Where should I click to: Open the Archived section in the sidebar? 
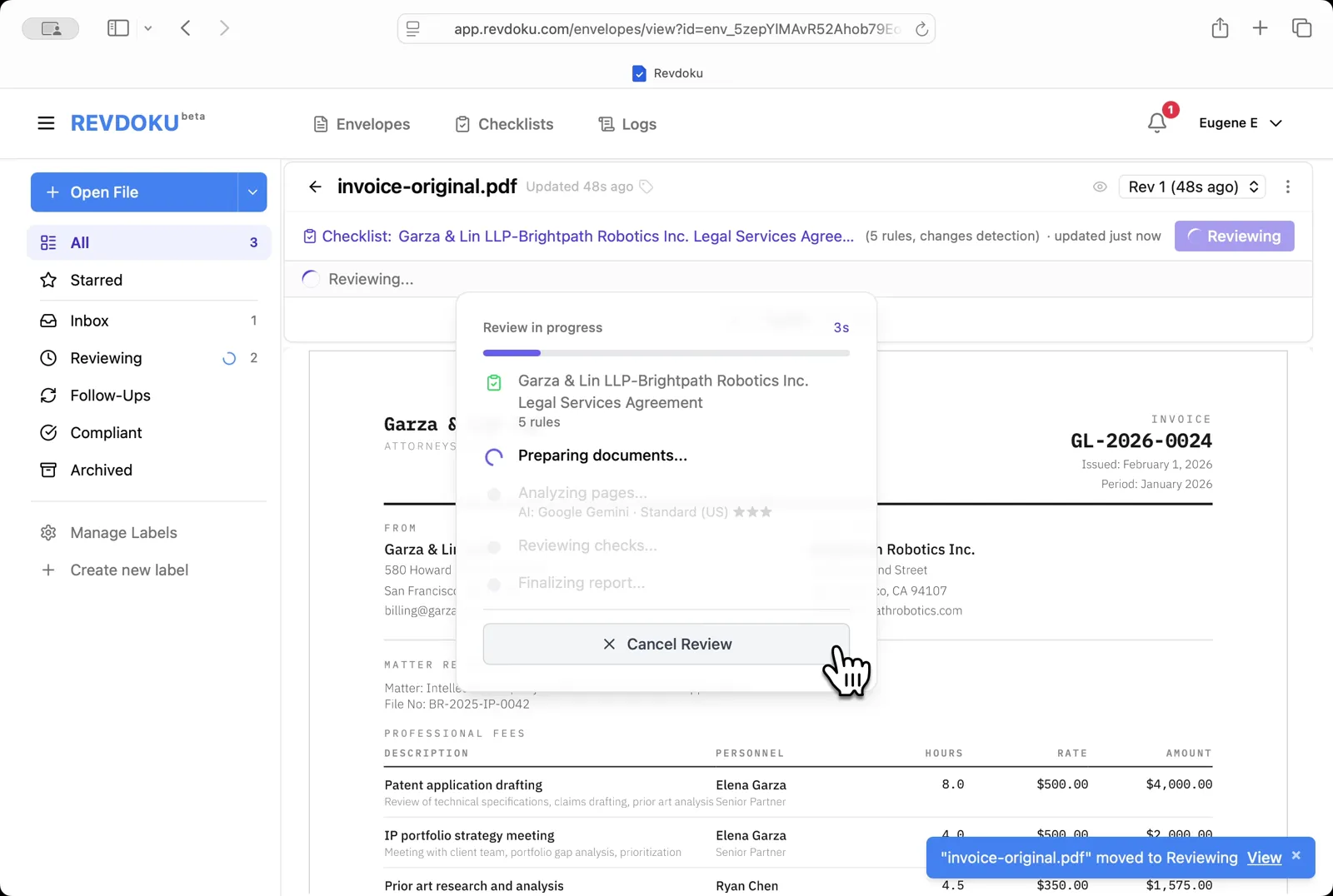(101, 470)
